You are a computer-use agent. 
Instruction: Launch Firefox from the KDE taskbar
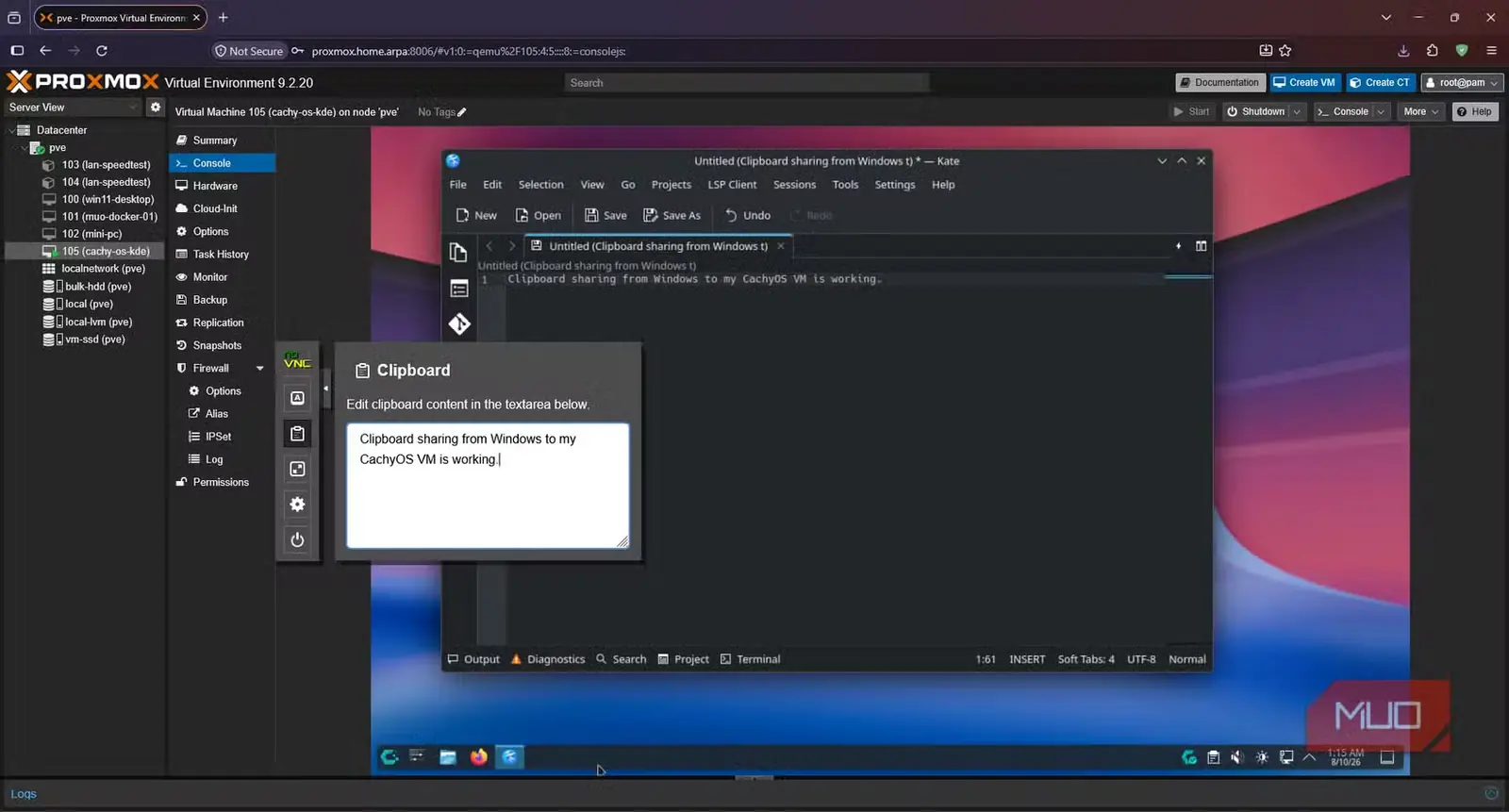click(479, 756)
